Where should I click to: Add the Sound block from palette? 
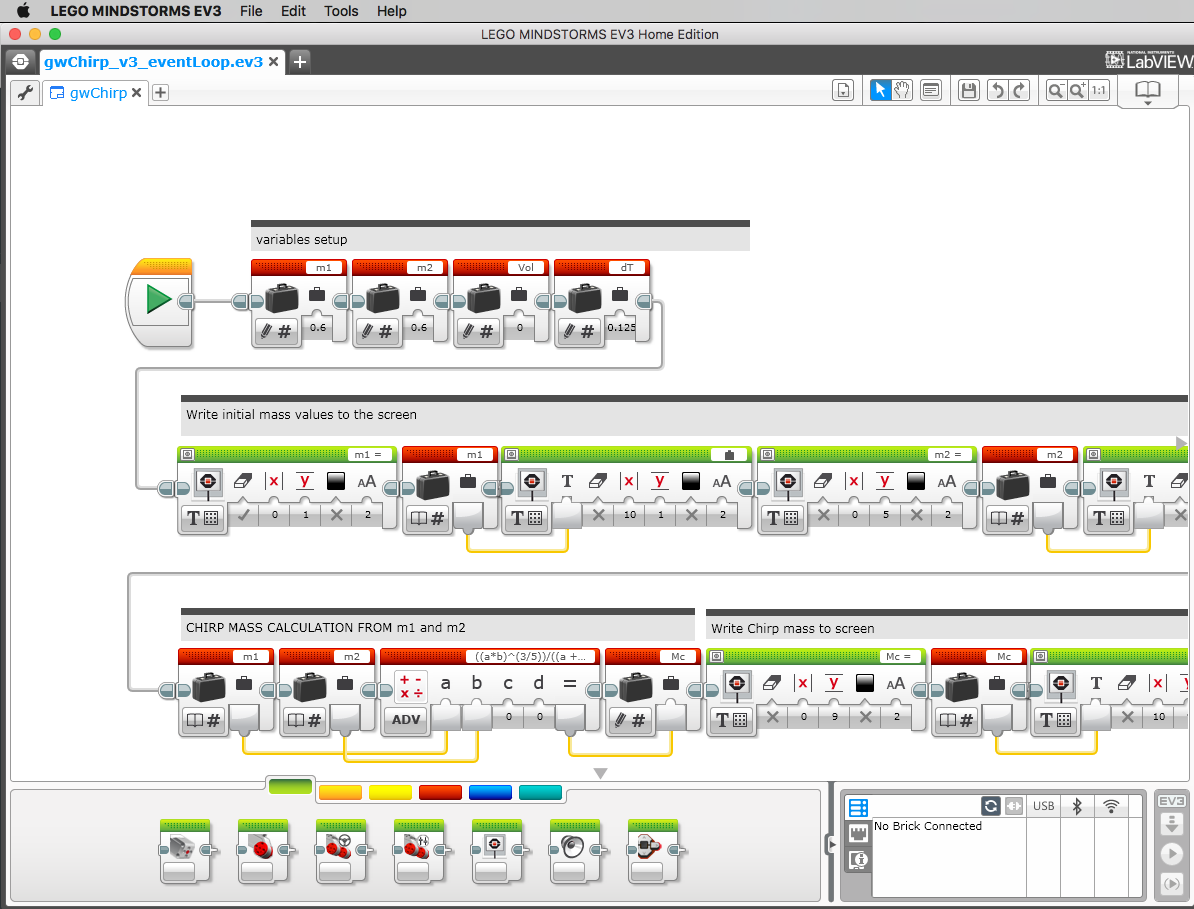(576, 852)
